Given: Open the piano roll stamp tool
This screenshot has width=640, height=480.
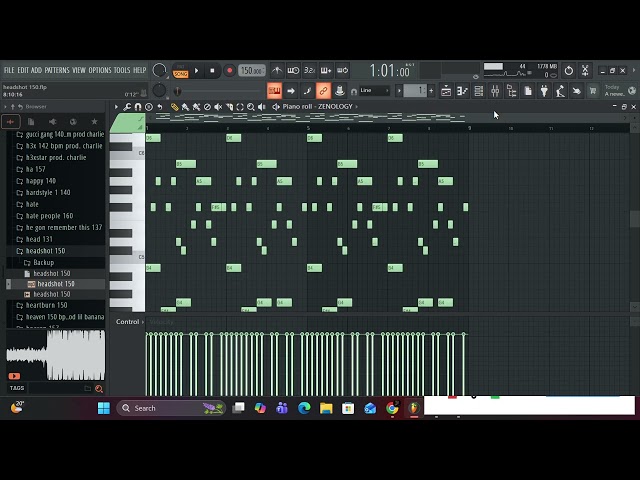Looking at the screenshot, I should pos(149,107).
